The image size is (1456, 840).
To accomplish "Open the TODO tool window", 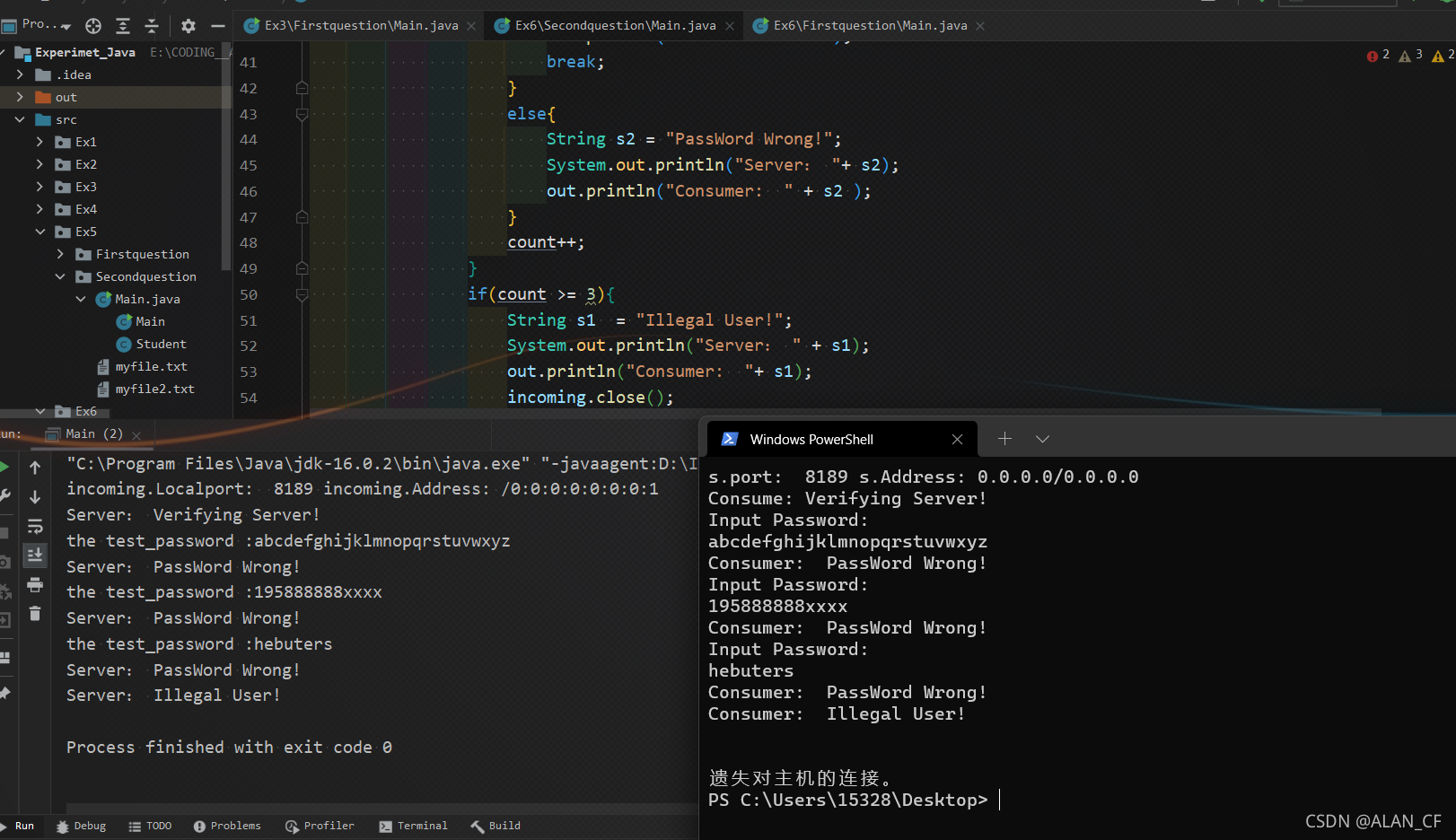I will click(x=150, y=826).
